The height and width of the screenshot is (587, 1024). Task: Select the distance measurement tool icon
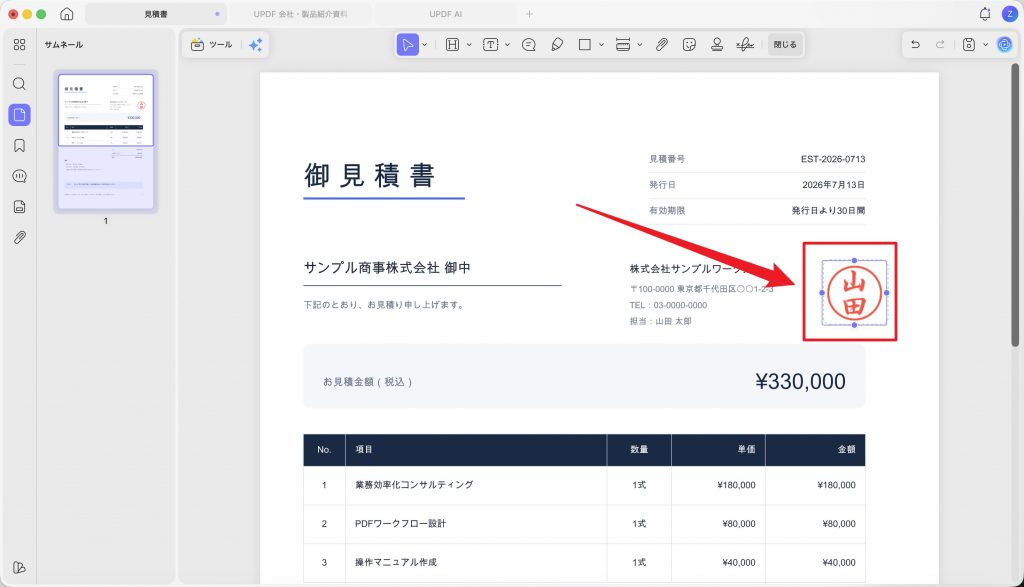[623, 44]
